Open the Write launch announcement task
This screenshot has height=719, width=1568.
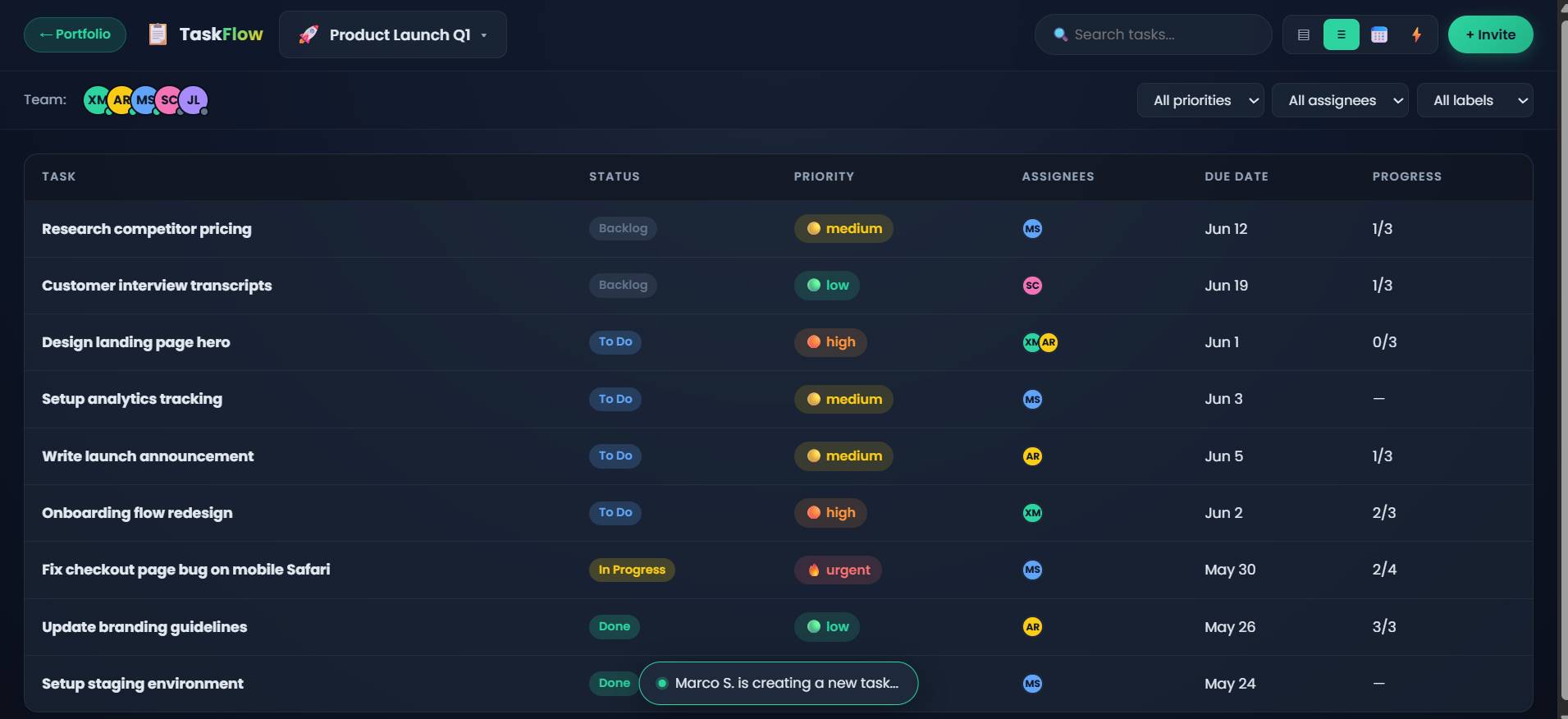(148, 456)
